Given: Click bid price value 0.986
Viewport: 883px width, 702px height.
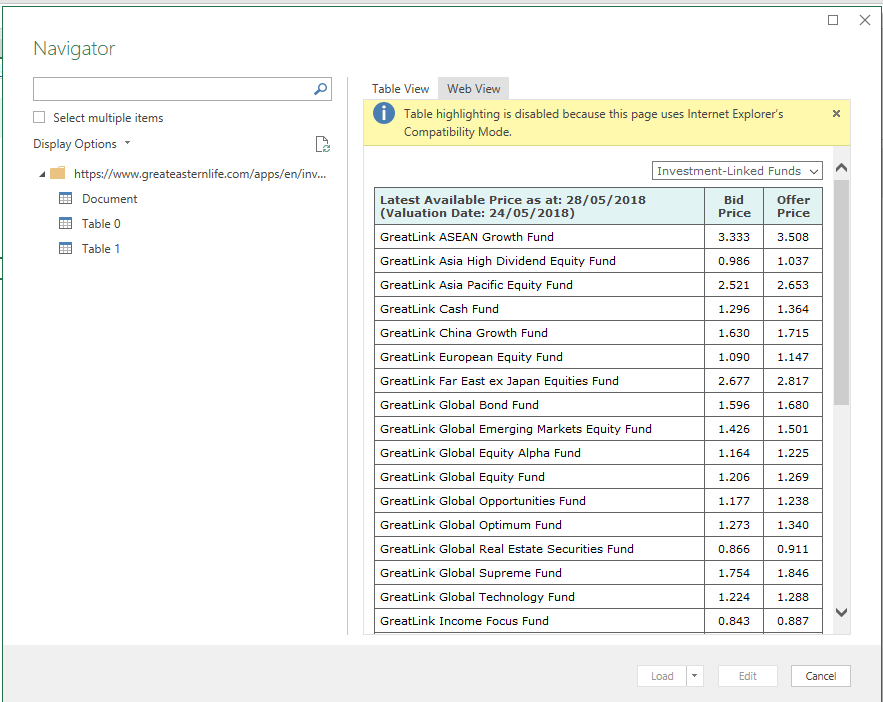Looking at the screenshot, I should [x=734, y=261].
